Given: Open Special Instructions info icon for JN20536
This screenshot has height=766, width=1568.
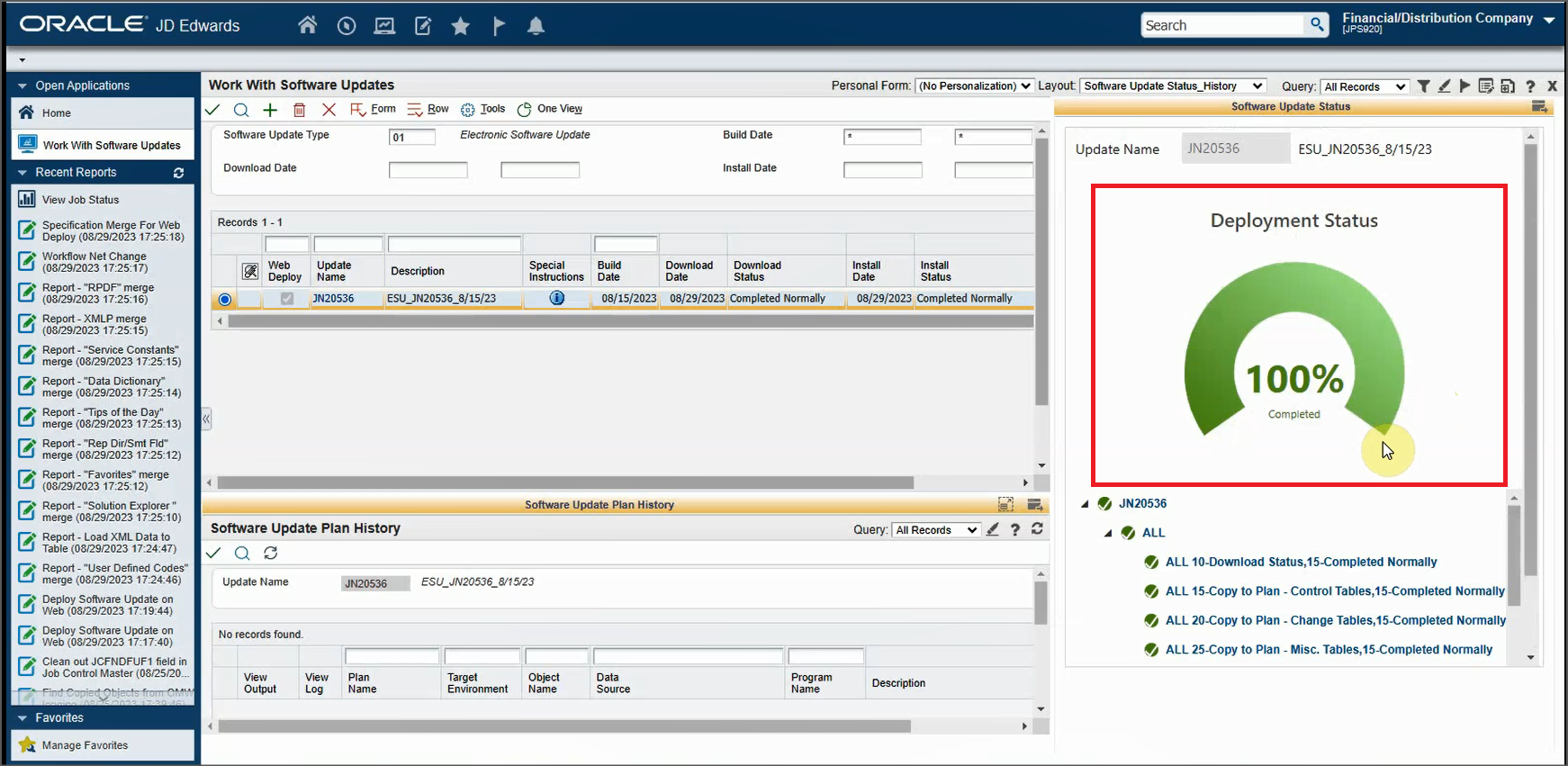Looking at the screenshot, I should tap(557, 298).
